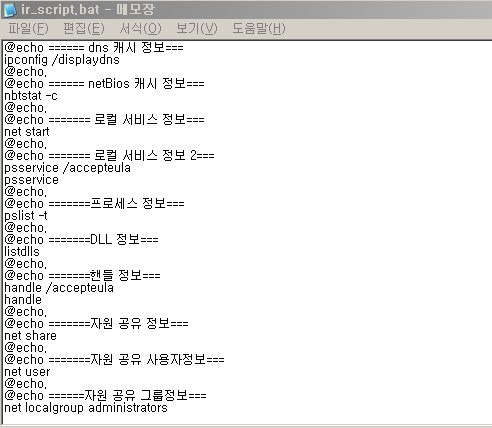Image resolution: width=492 pixels, height=428 pixels.
Task: Click the '핸들 정보===' echo line
Action: pos(82,276)
